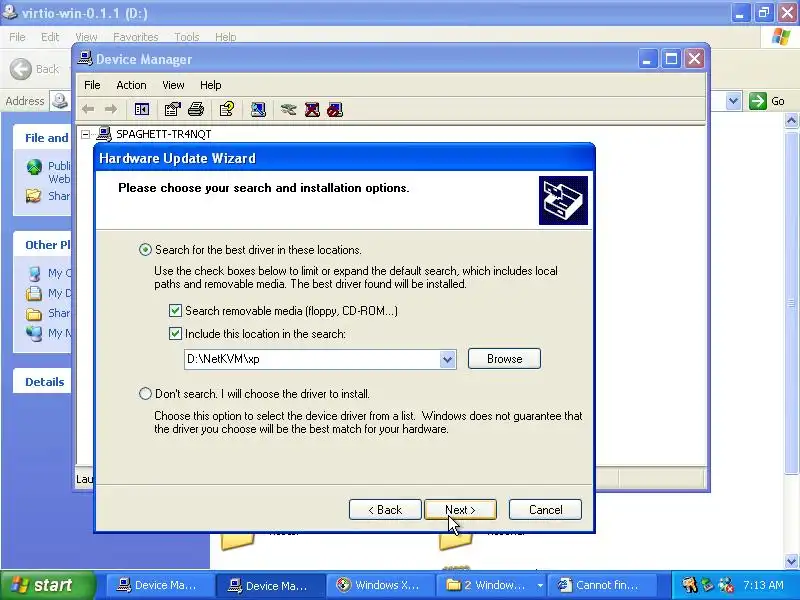This screenshot has width=800, height=600.
Task: Click the Device Manager title bar icon
Action: click(x=85, y=59)
